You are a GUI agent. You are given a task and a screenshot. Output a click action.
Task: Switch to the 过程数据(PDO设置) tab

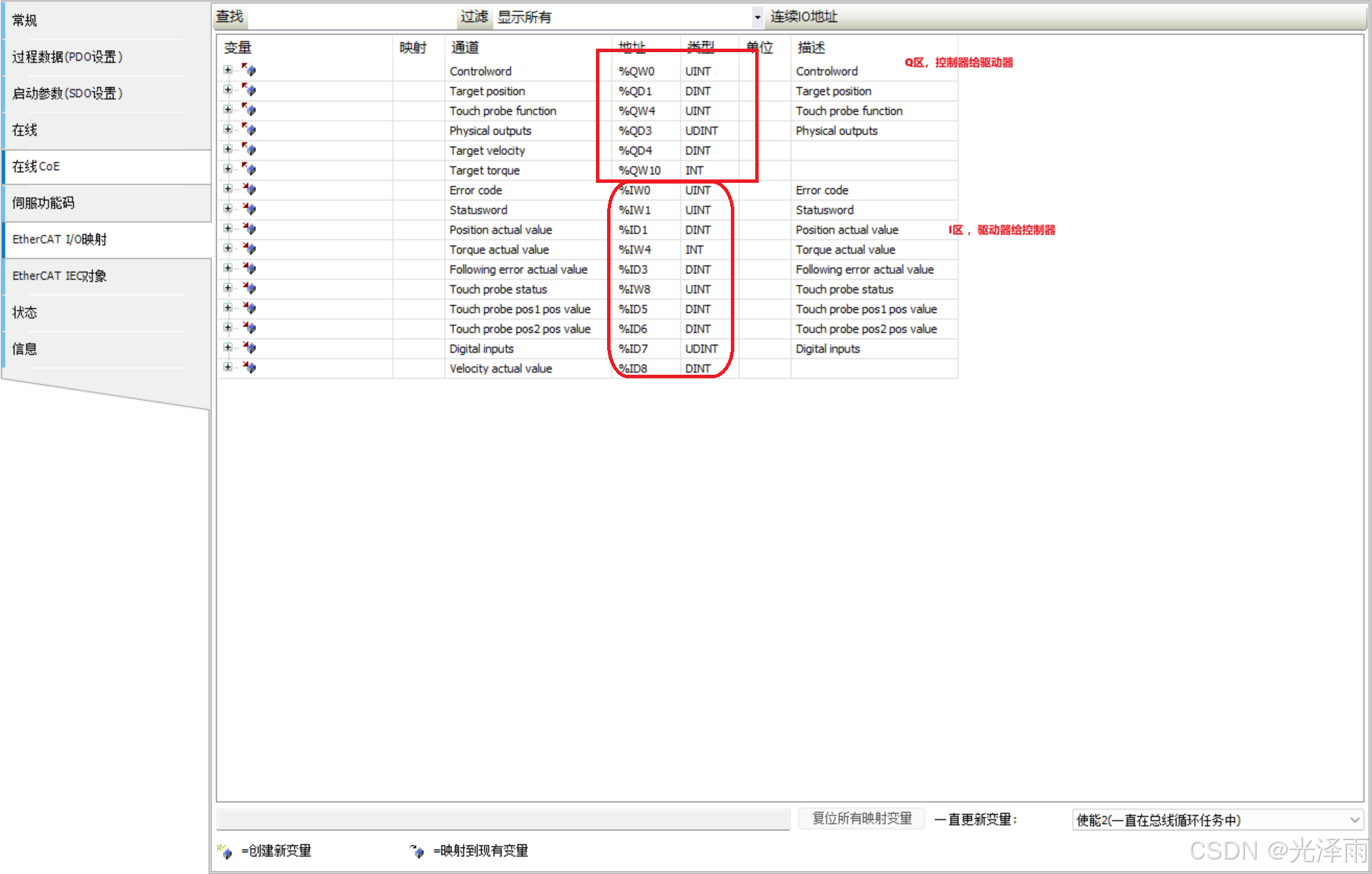(67, 57)
